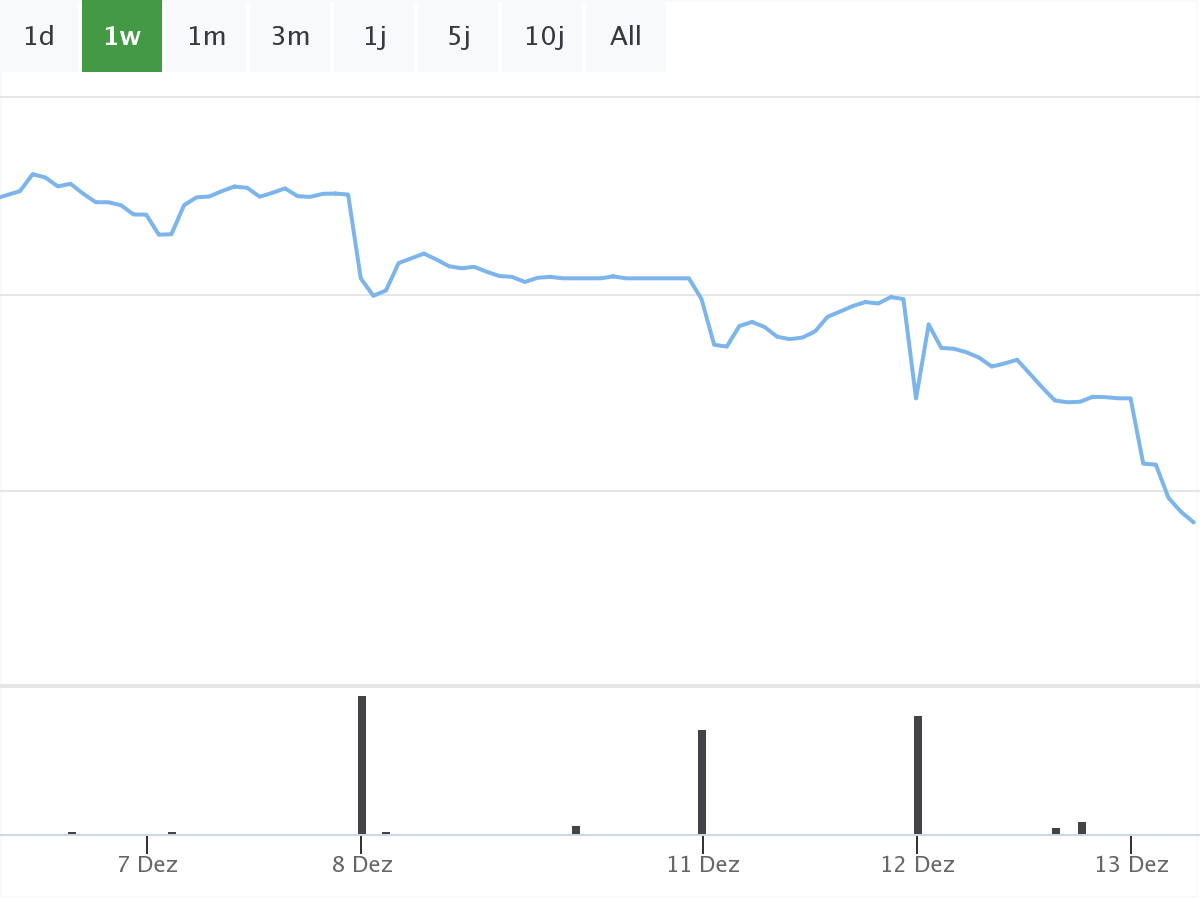1200x900 pixels.
Task: Click the tallest volume bar at 8 Dez
Action: pyautogui.click(x=362, y=765)
